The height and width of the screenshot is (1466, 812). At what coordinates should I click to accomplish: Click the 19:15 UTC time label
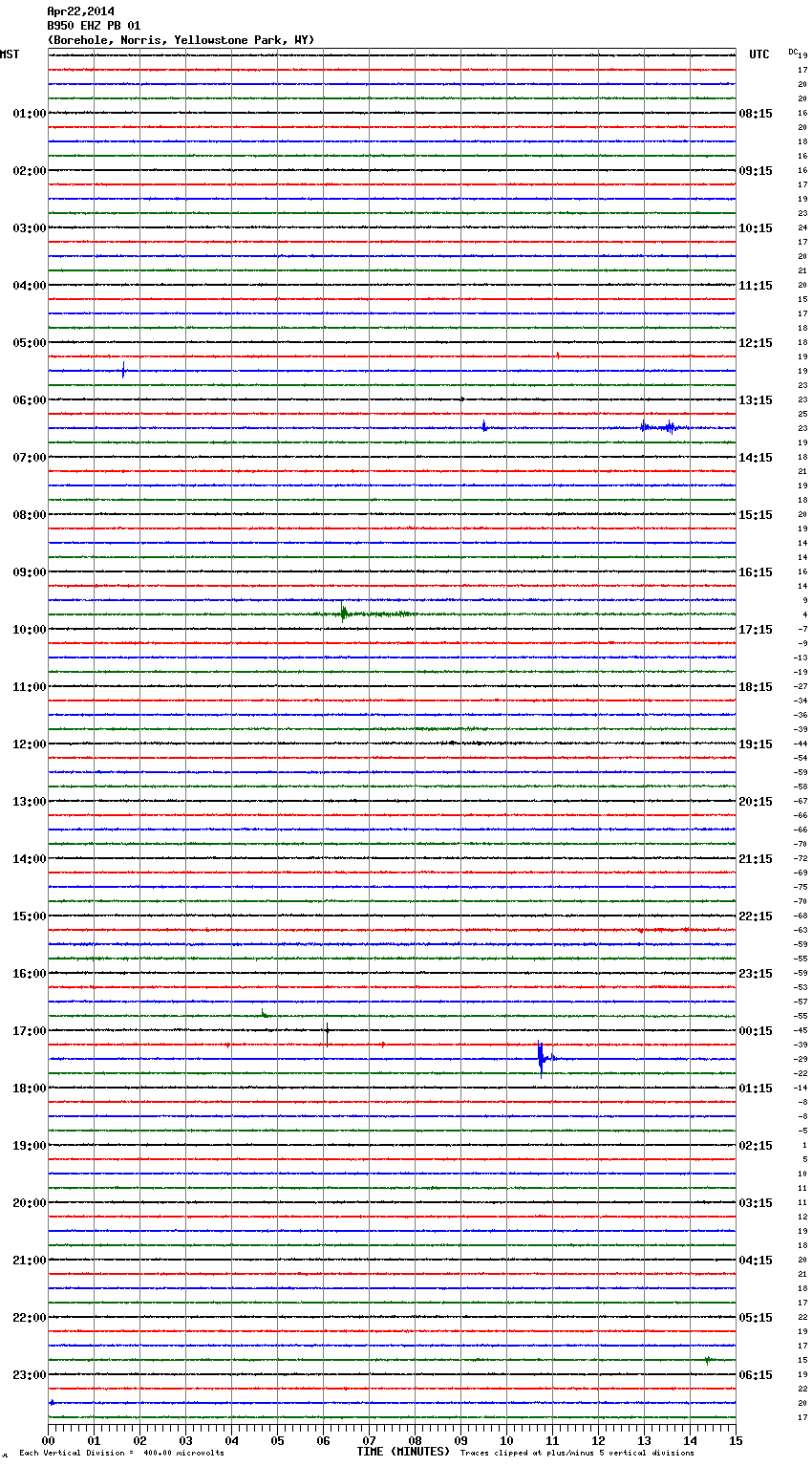click(x=756, y=744)
